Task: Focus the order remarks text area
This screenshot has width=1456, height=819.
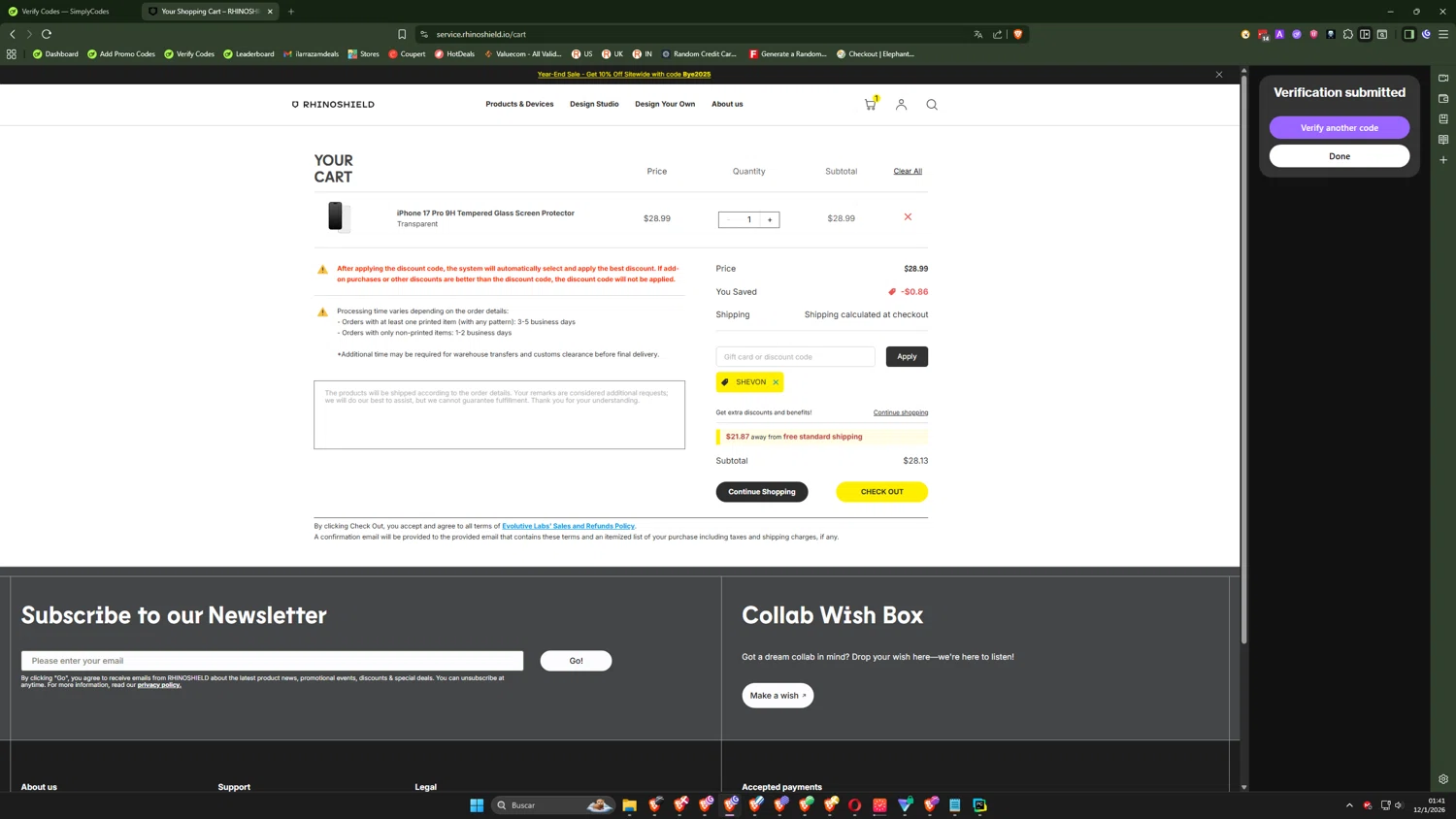Action: click(x=499, y=415)
